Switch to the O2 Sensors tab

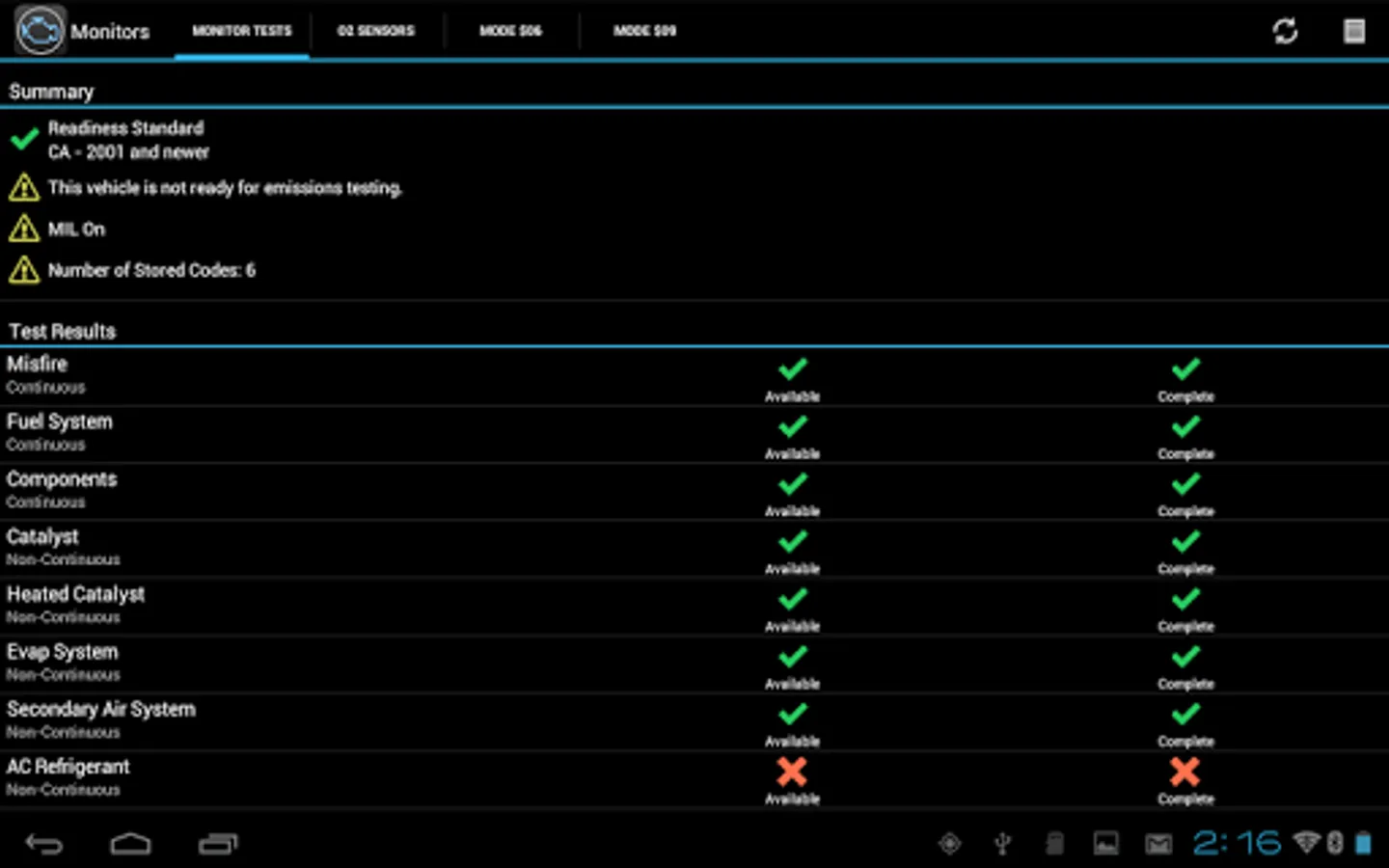click(376, 31)
